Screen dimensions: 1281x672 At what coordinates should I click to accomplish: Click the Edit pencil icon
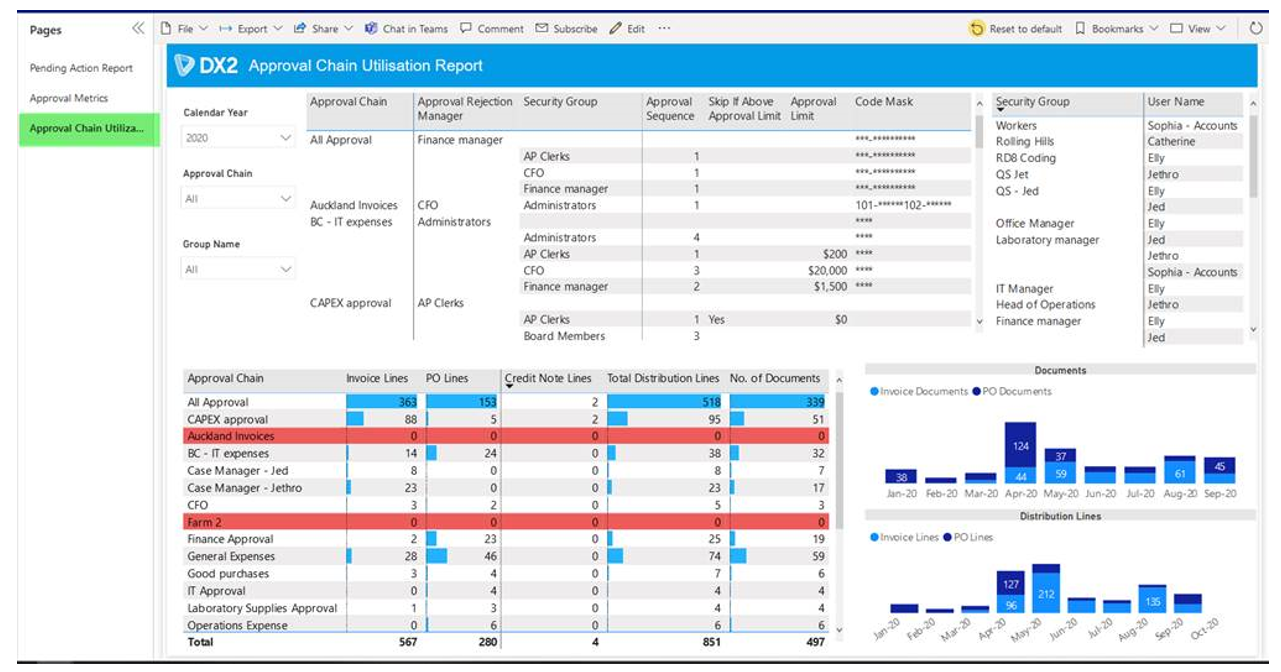616,29
